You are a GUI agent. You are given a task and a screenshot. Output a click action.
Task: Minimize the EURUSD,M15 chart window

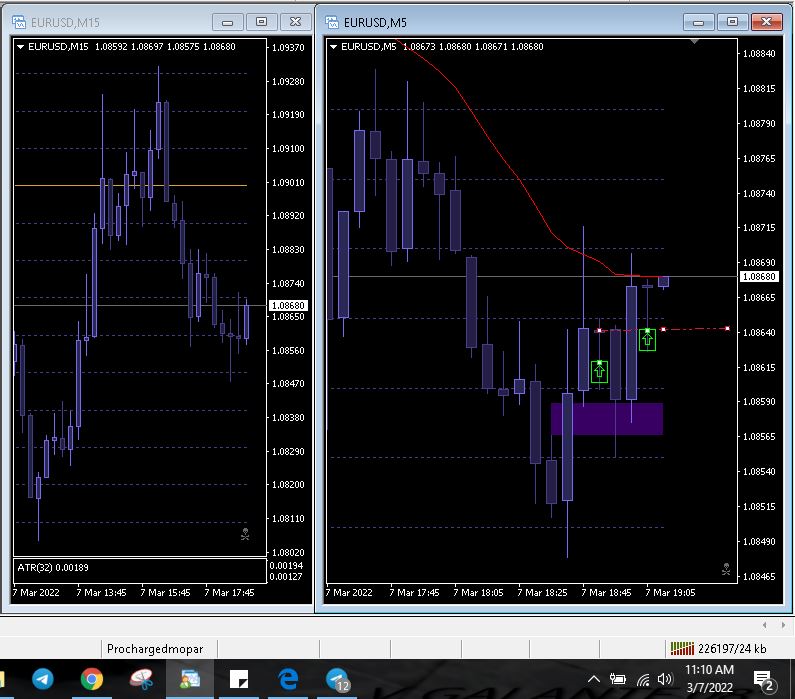(x=228, y=22)
